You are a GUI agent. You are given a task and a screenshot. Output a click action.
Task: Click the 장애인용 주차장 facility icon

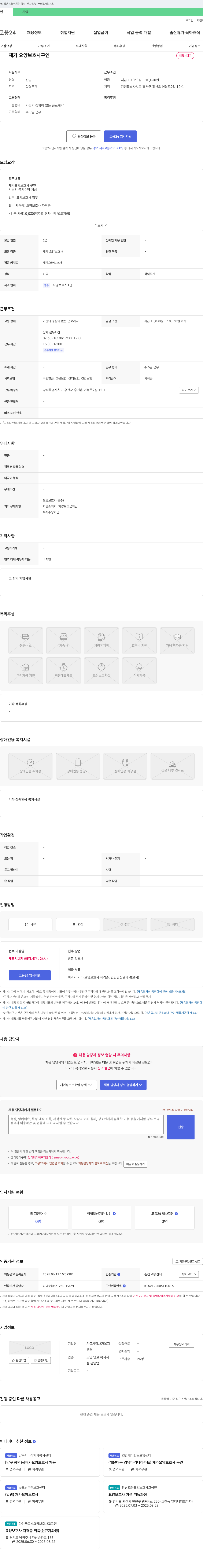pos(30,766)
